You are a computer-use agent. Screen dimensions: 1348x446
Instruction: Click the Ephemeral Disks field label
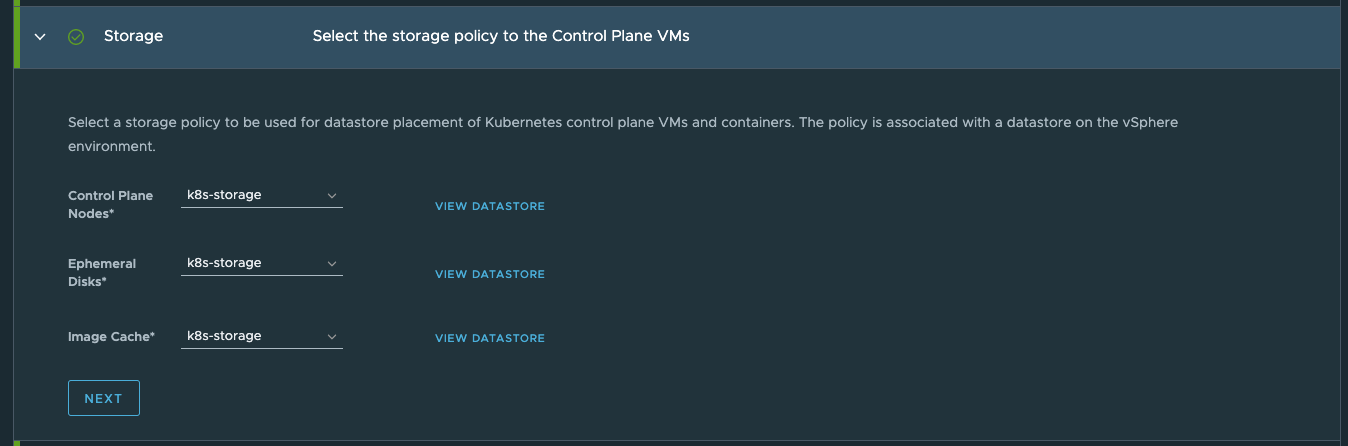tap(102, 272)
